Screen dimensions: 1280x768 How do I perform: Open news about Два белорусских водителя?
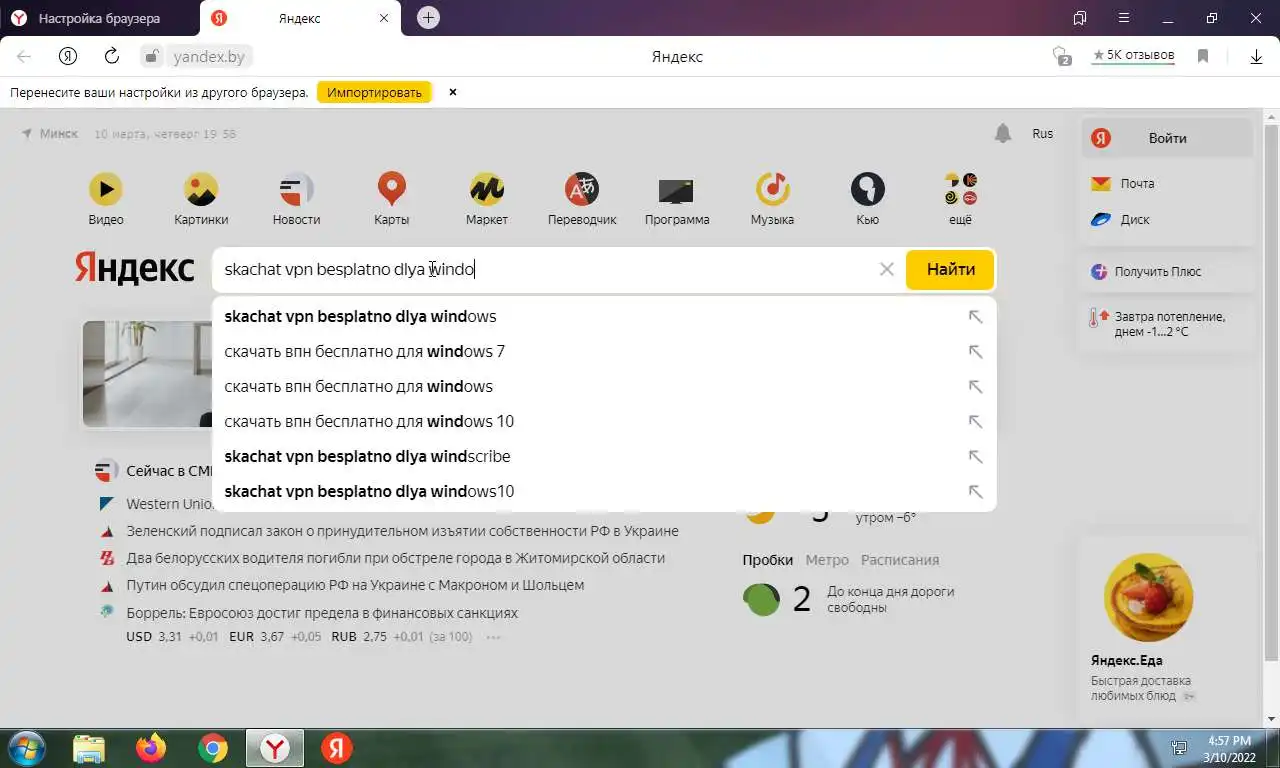tap(395, 558)
